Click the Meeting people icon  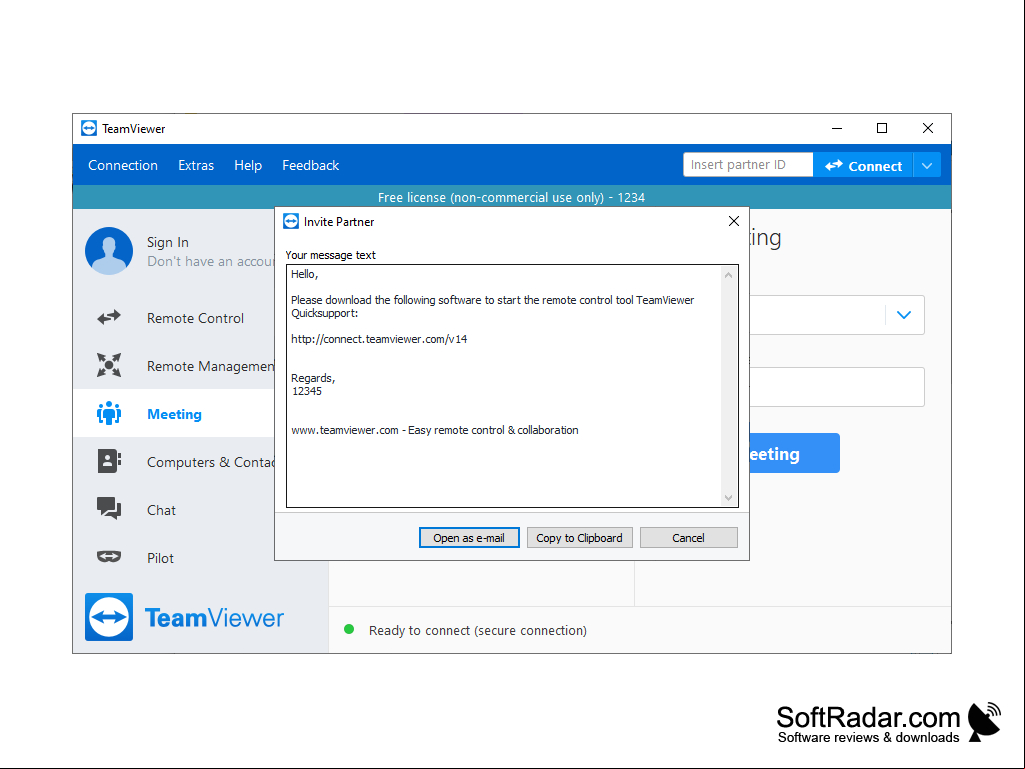(109, 413)
